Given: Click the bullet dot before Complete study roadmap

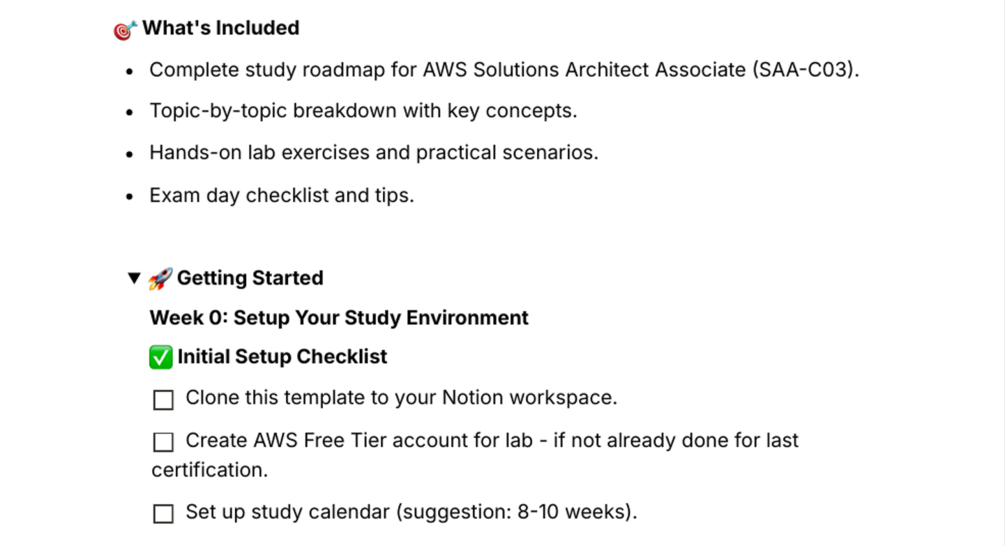Looking at the screenshot, I should (x=129, y=71).
